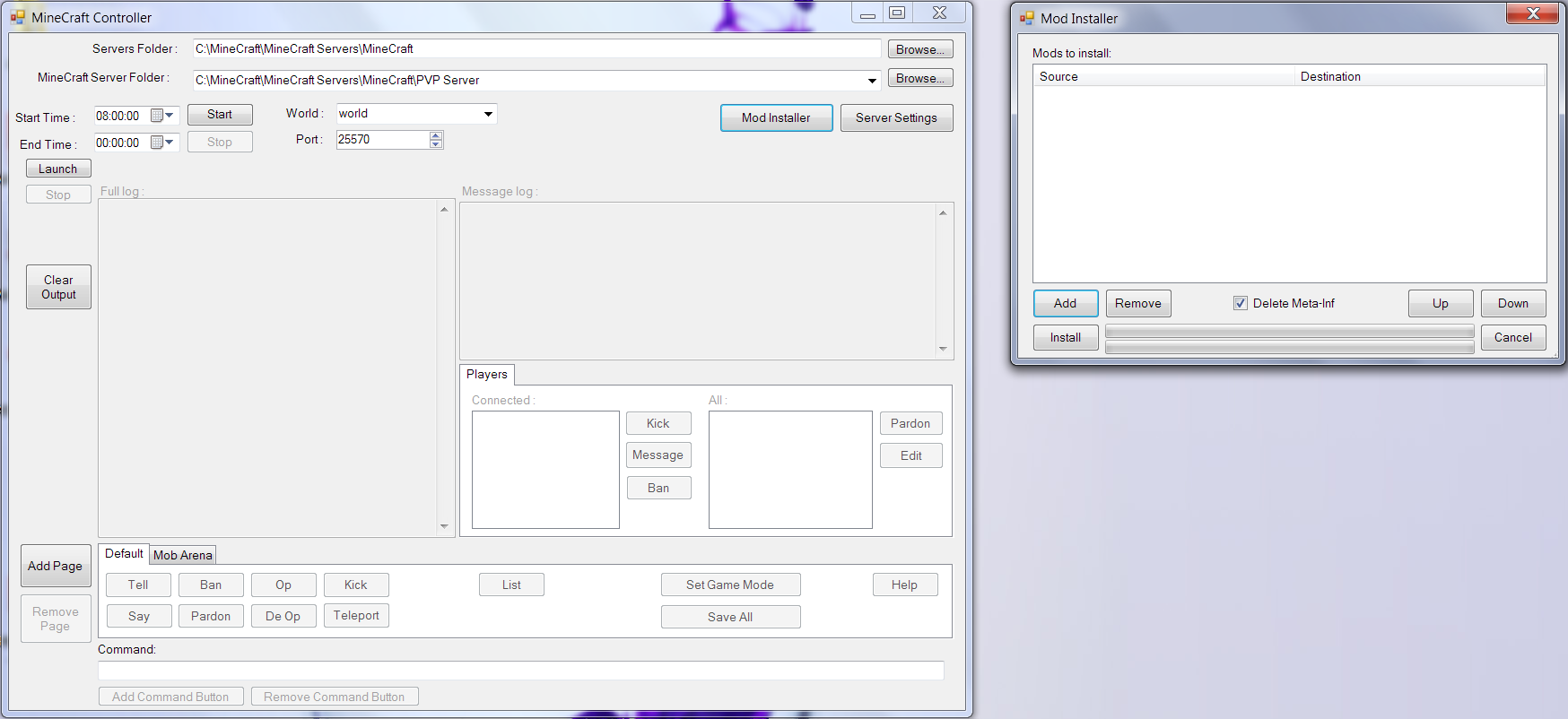Click the Op command button
The height and width of the screenshot is (719, 1568).
pyautogui.click(x=283, y=585)
